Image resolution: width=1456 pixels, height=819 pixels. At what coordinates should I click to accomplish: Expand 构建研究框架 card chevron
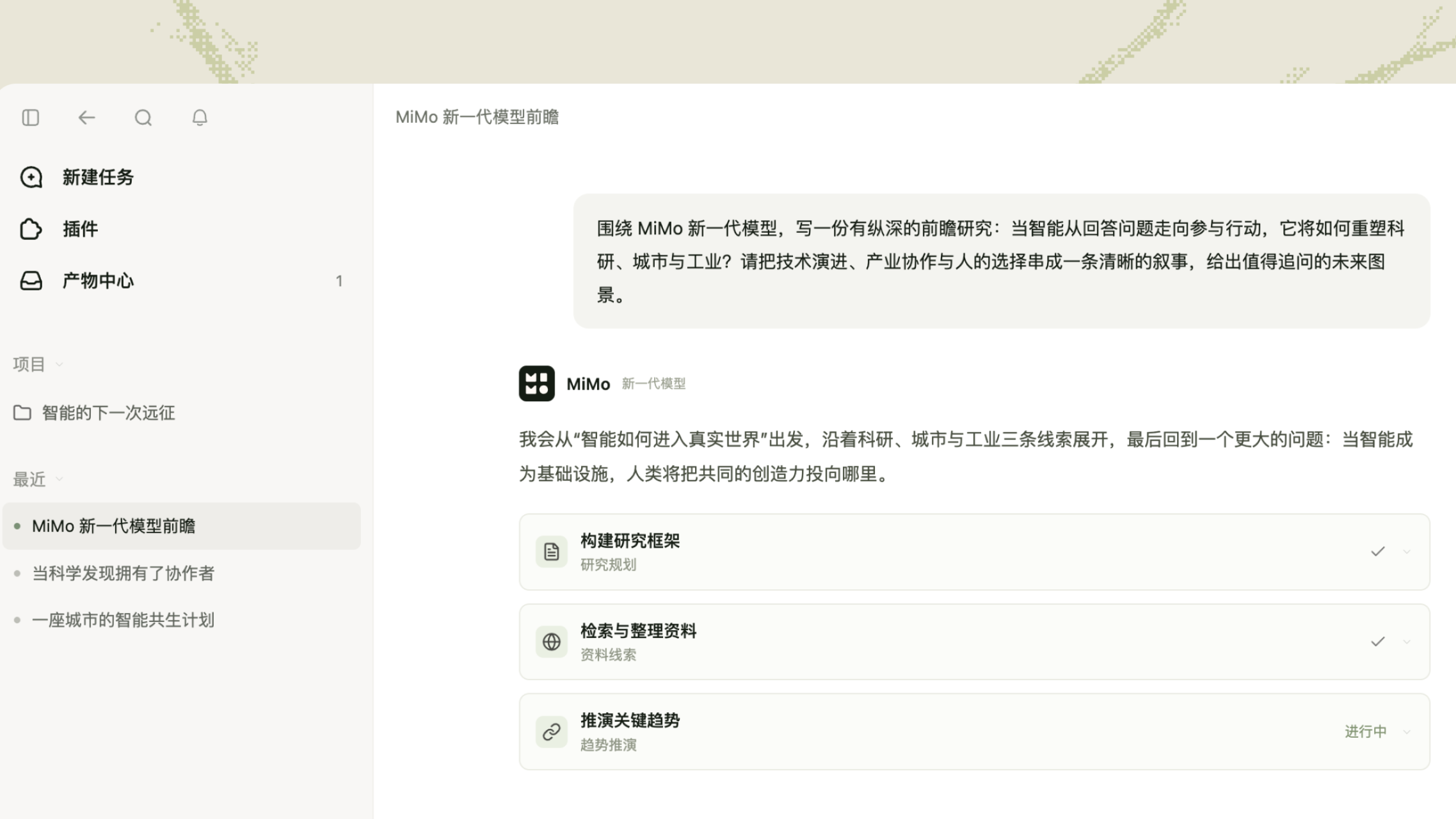tap(1407, 552)
